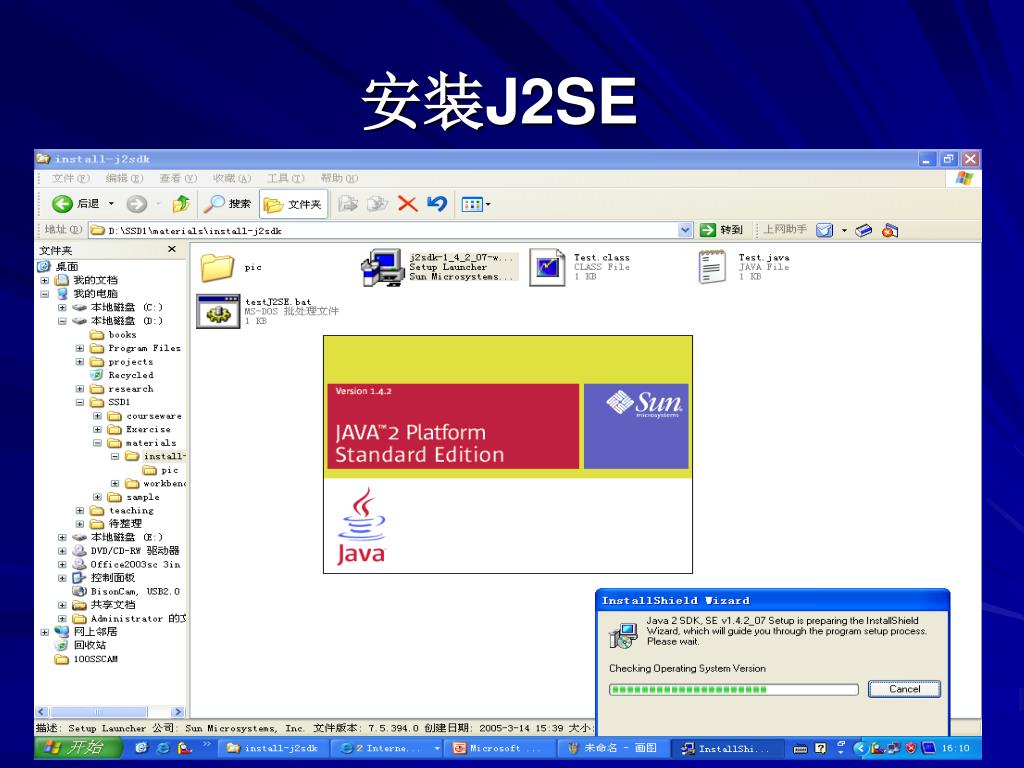The width and height of the screenshot is (1024, 768).
Task: Click the Move To folder icon
Action: point(348,204)
